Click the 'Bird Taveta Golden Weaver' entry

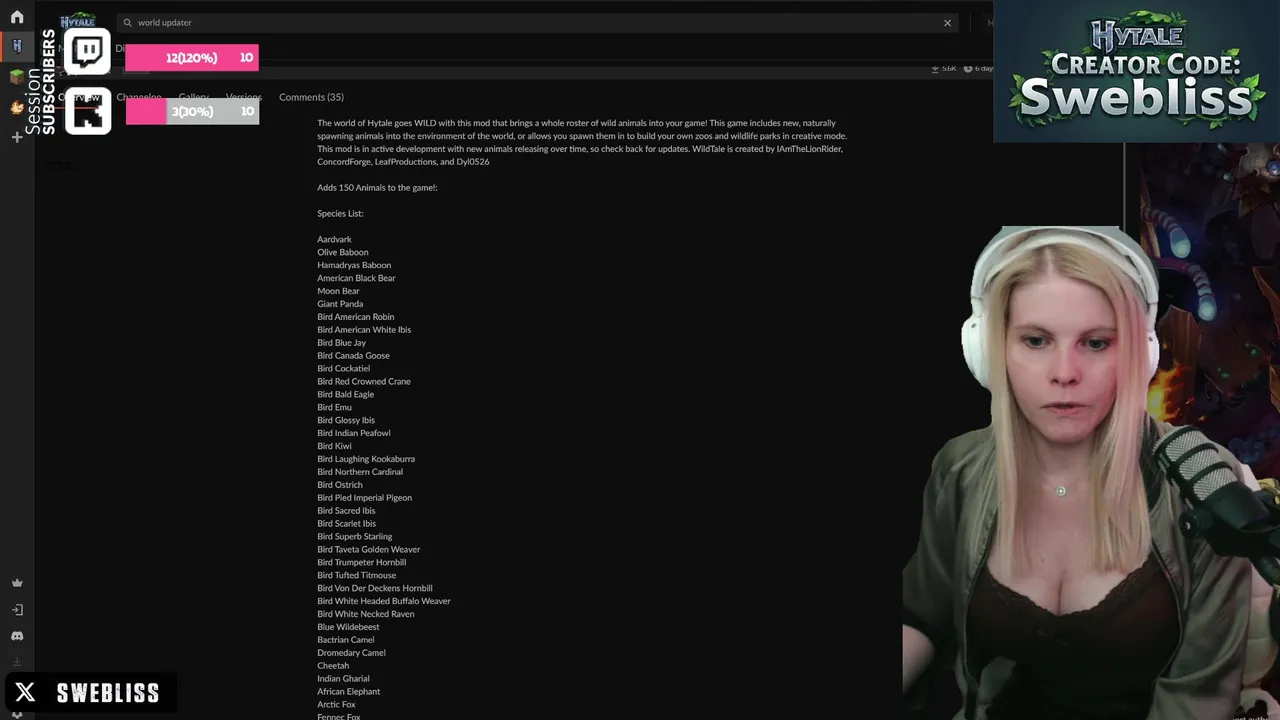pyautogui.click(x=369, y=550)
